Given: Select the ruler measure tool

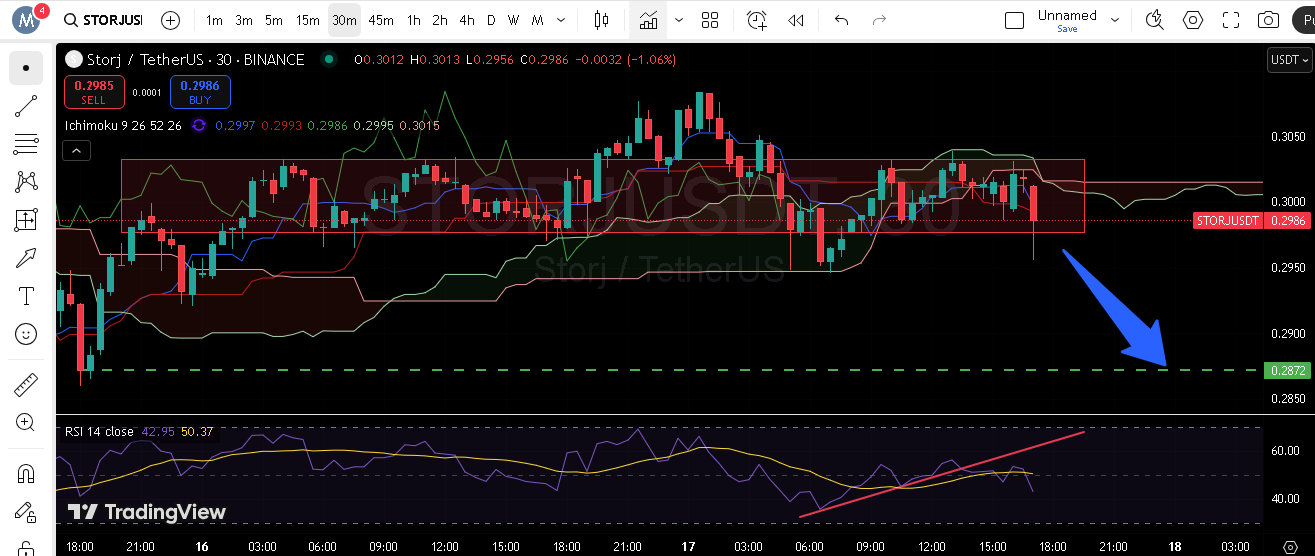Looking at the screenshot, I should point(26,384).
